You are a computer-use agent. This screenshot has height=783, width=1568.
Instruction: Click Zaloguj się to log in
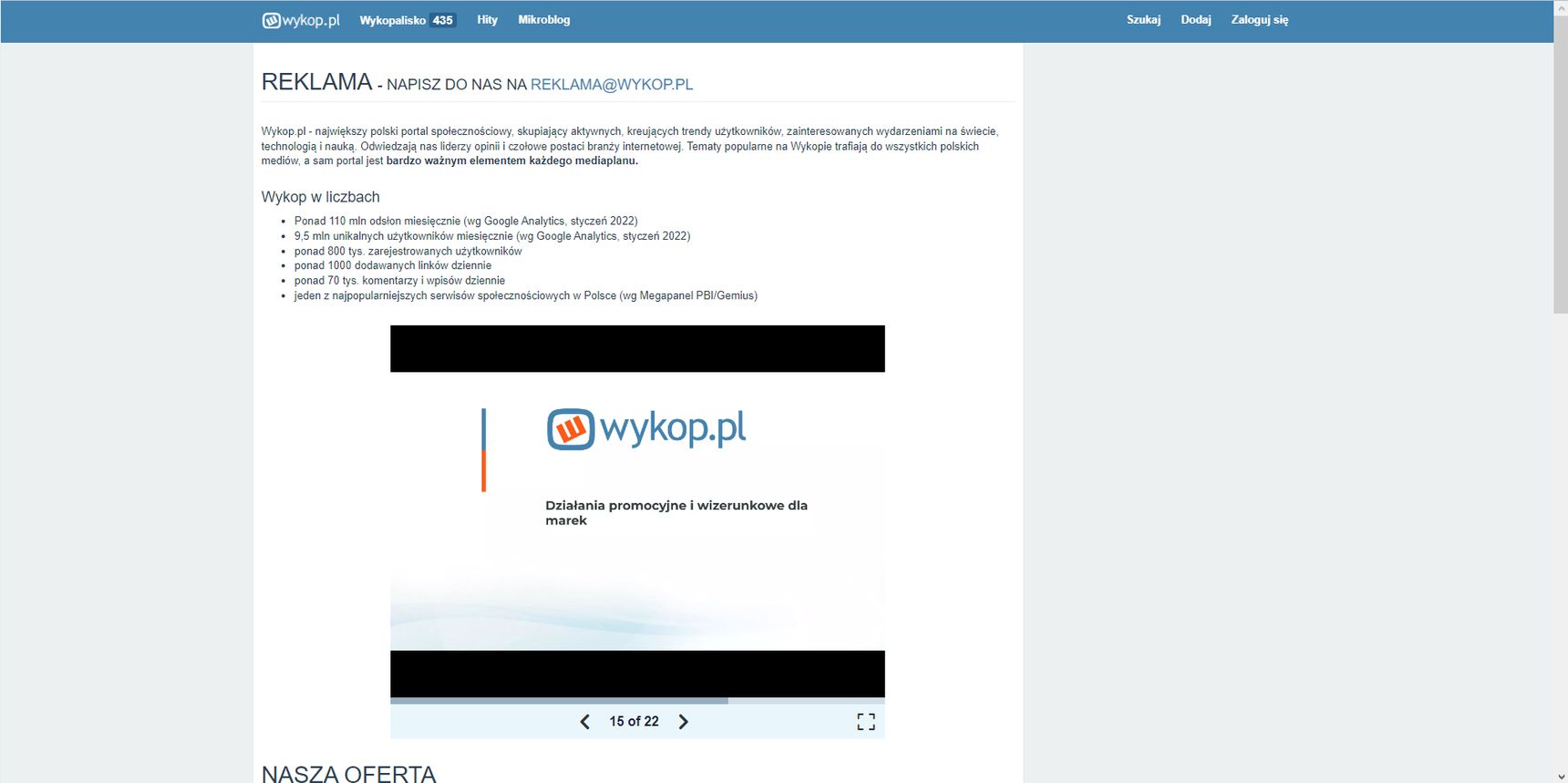(x=1260, y=19)
